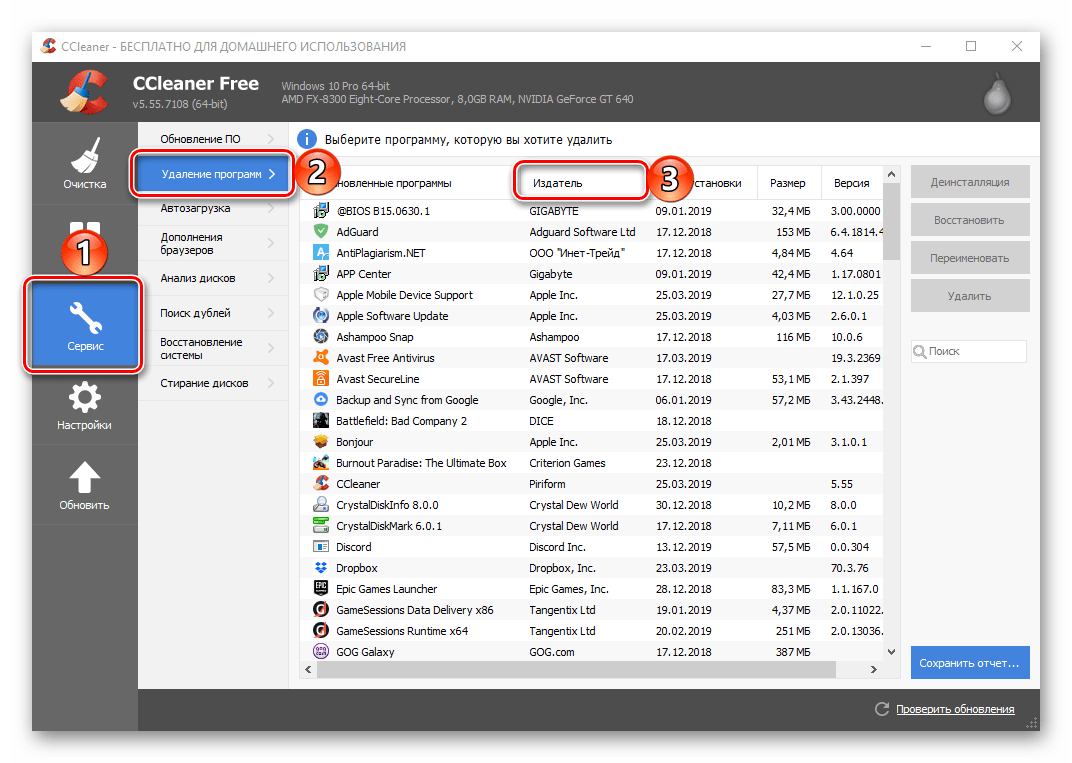Image resolution: width=1072 pixels, height=763 pixels.
Task: Click the AdGuard shield icon in list
Action: 321,232
